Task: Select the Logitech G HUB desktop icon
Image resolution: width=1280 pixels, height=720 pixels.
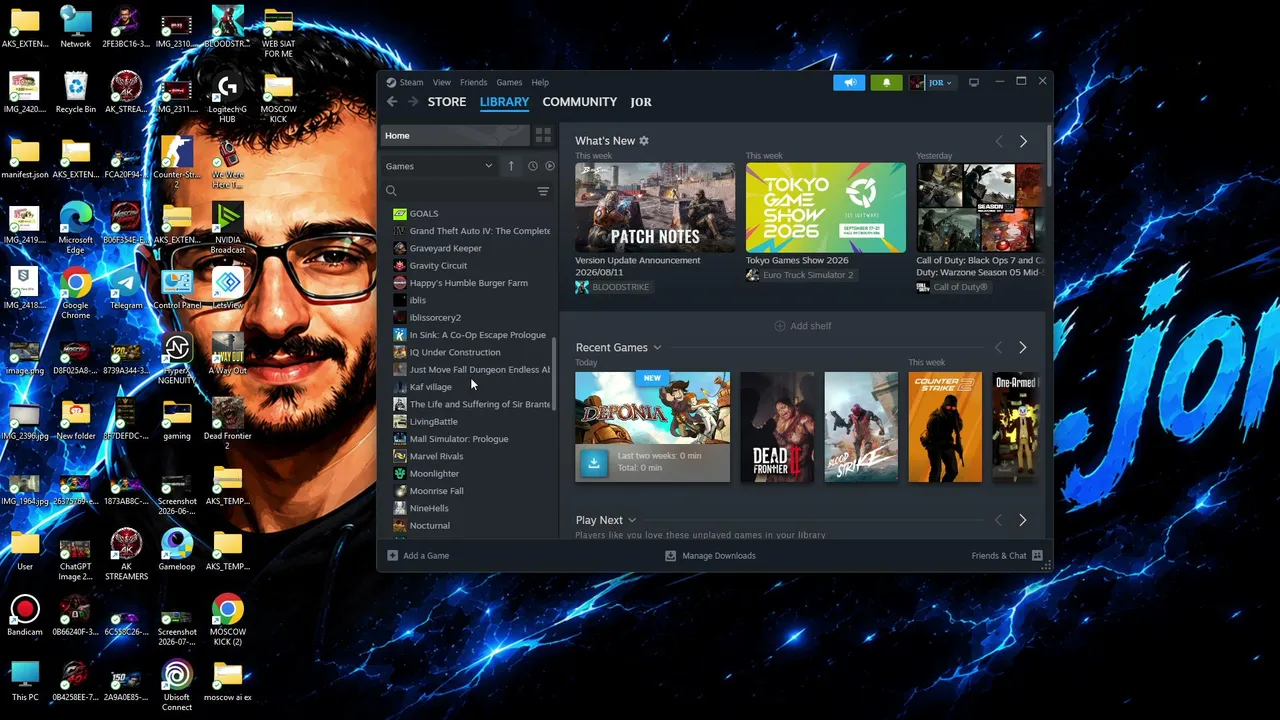Action: coord(227,98)
